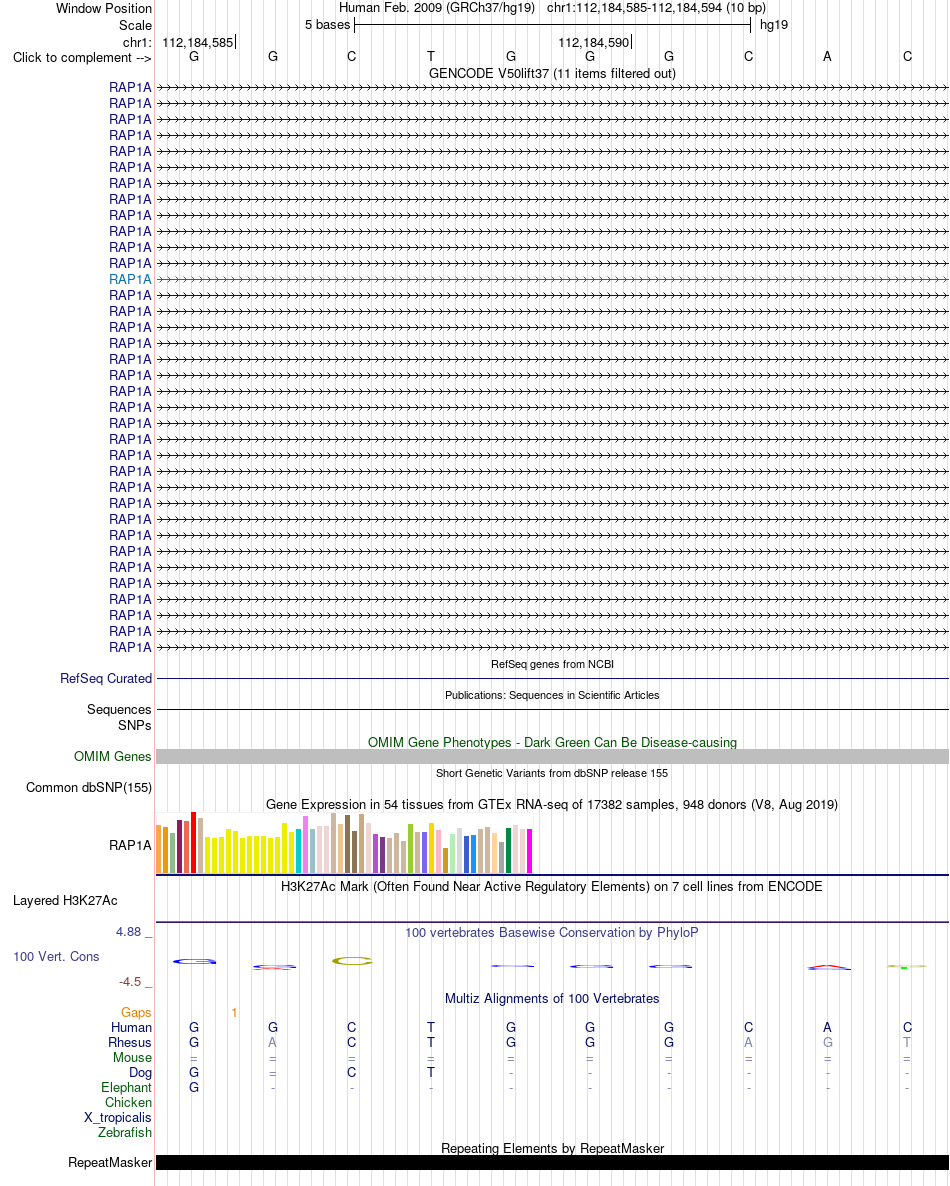The height and width of the screenshot is (1186, 950).
Task: Click the T base in reference sequence
Action: [x=430, y=56]
